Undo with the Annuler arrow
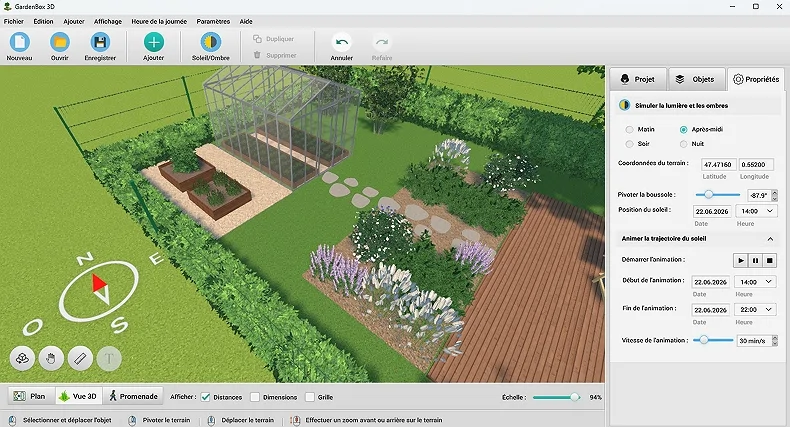 coord(342,42)
